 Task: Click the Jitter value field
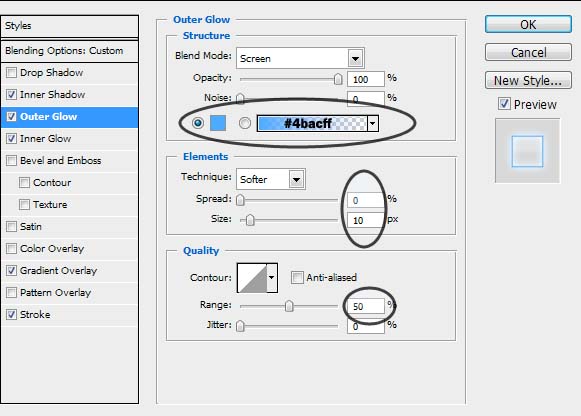tap(366, 326)
